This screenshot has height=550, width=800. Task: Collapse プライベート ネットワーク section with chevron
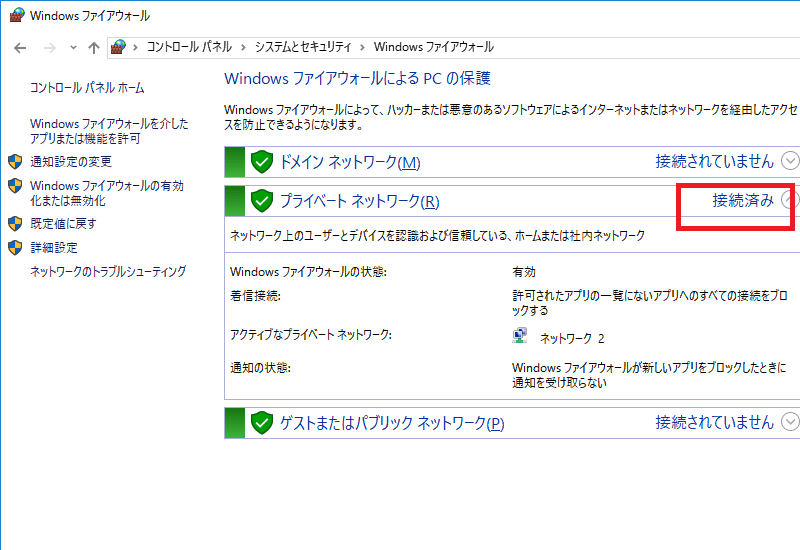pyautogui.click(x=790, y=200)
